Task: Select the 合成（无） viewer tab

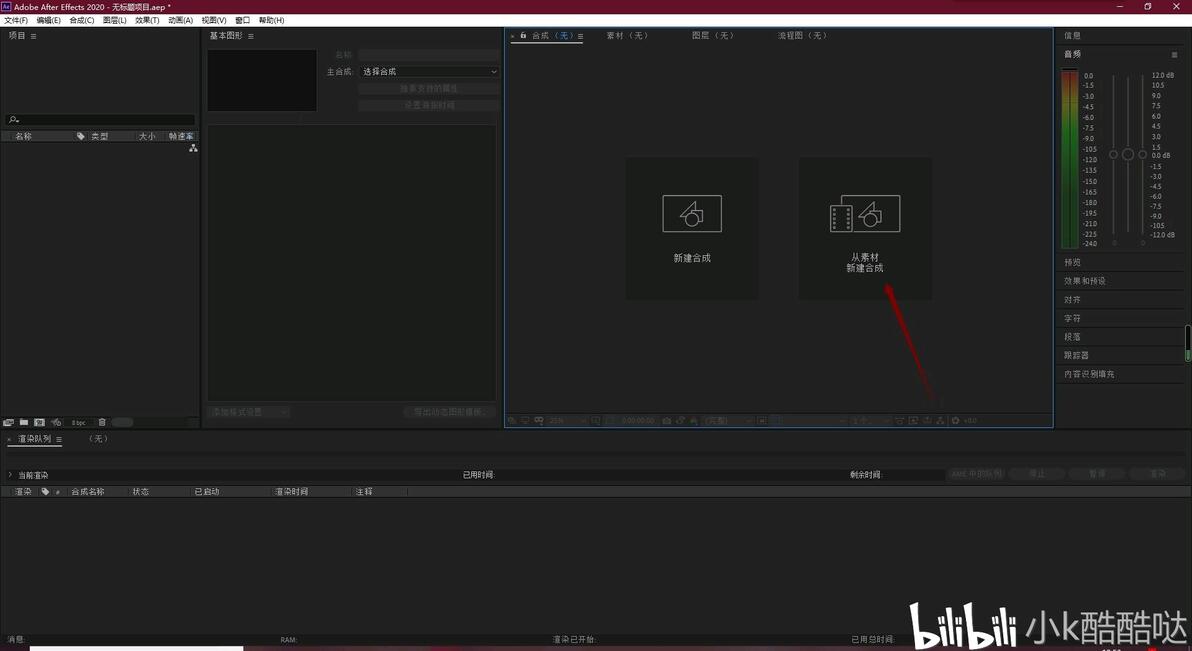Action: [x=552, y=36]
